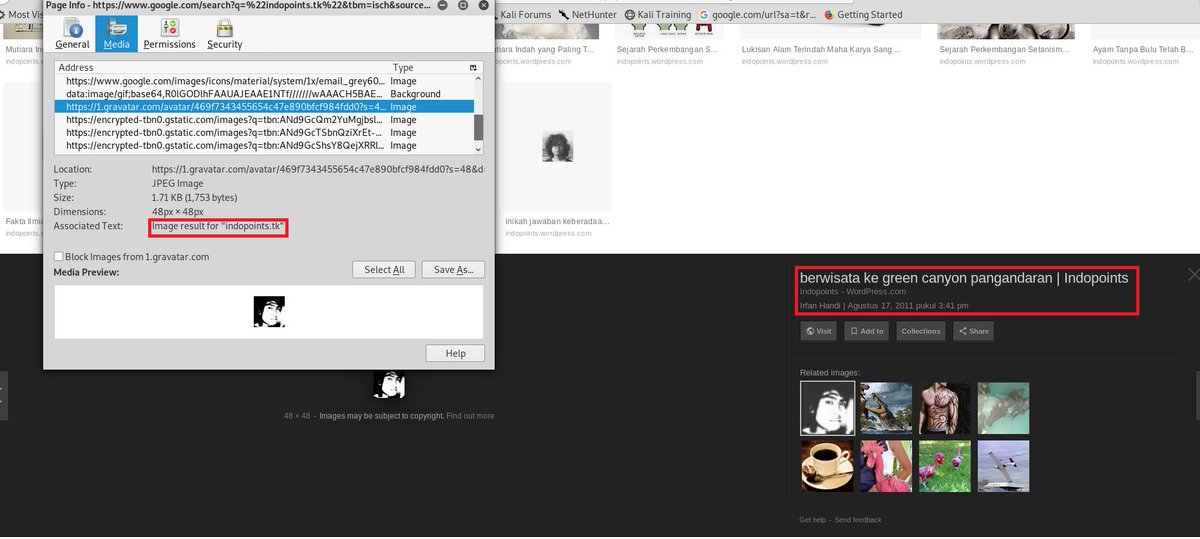Click the Location URL value field

coord(319,170)
